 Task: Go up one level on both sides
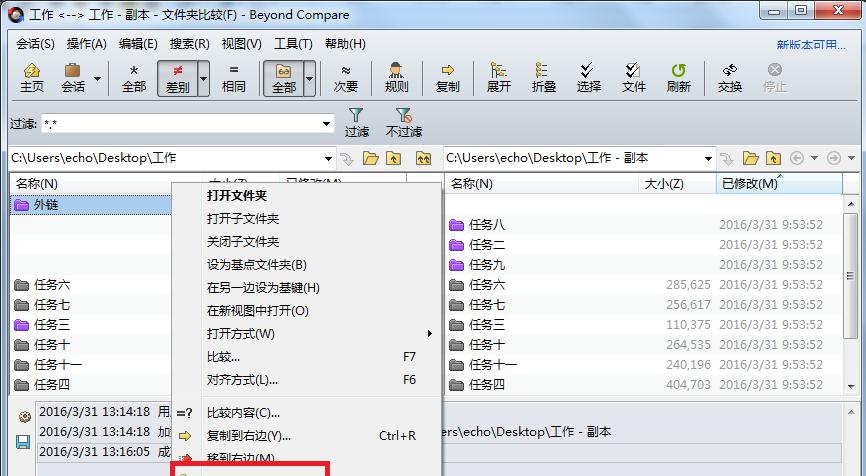click(424, 159)
